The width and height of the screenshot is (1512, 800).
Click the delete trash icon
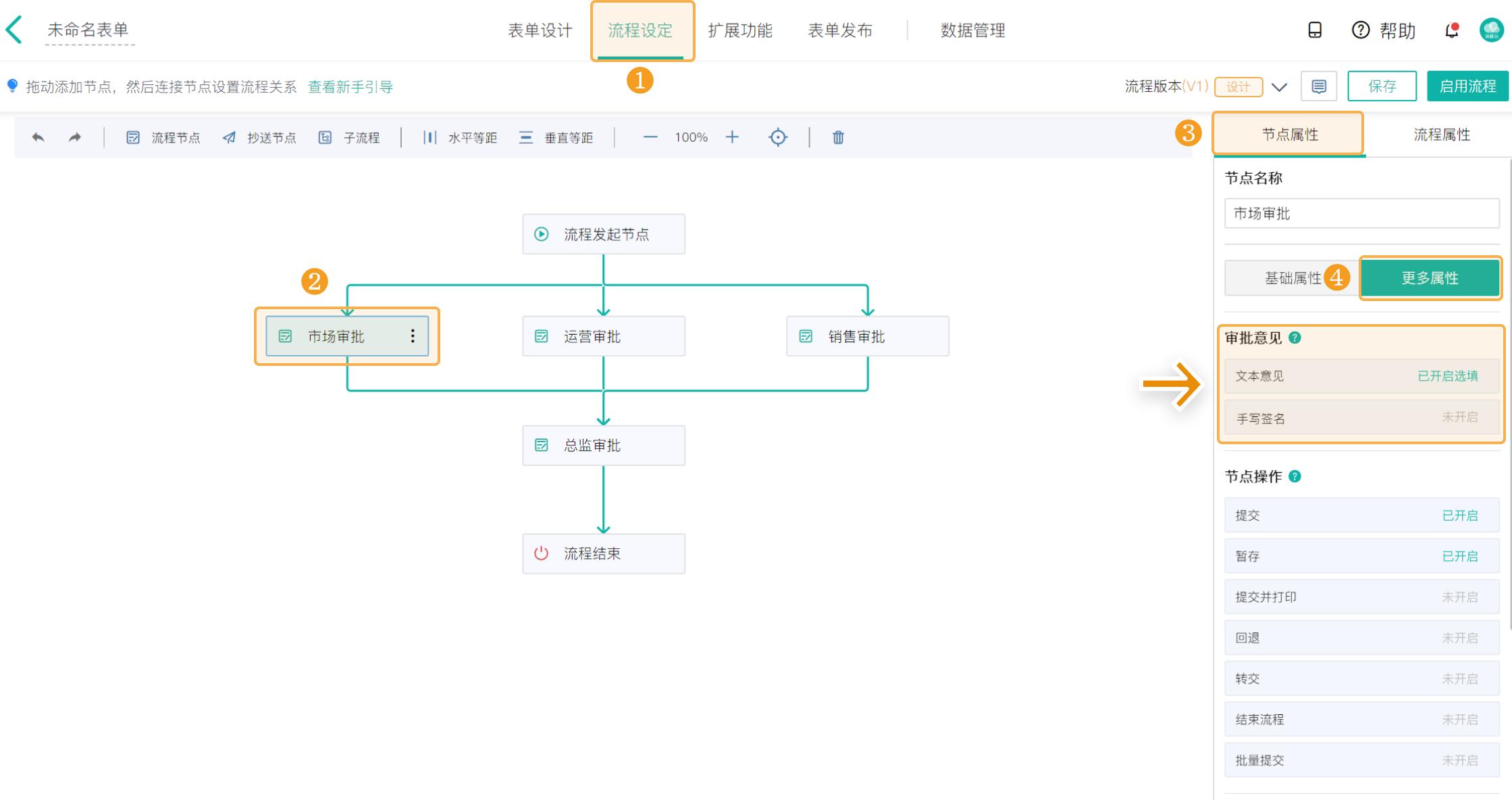click(x=838, y=138)
